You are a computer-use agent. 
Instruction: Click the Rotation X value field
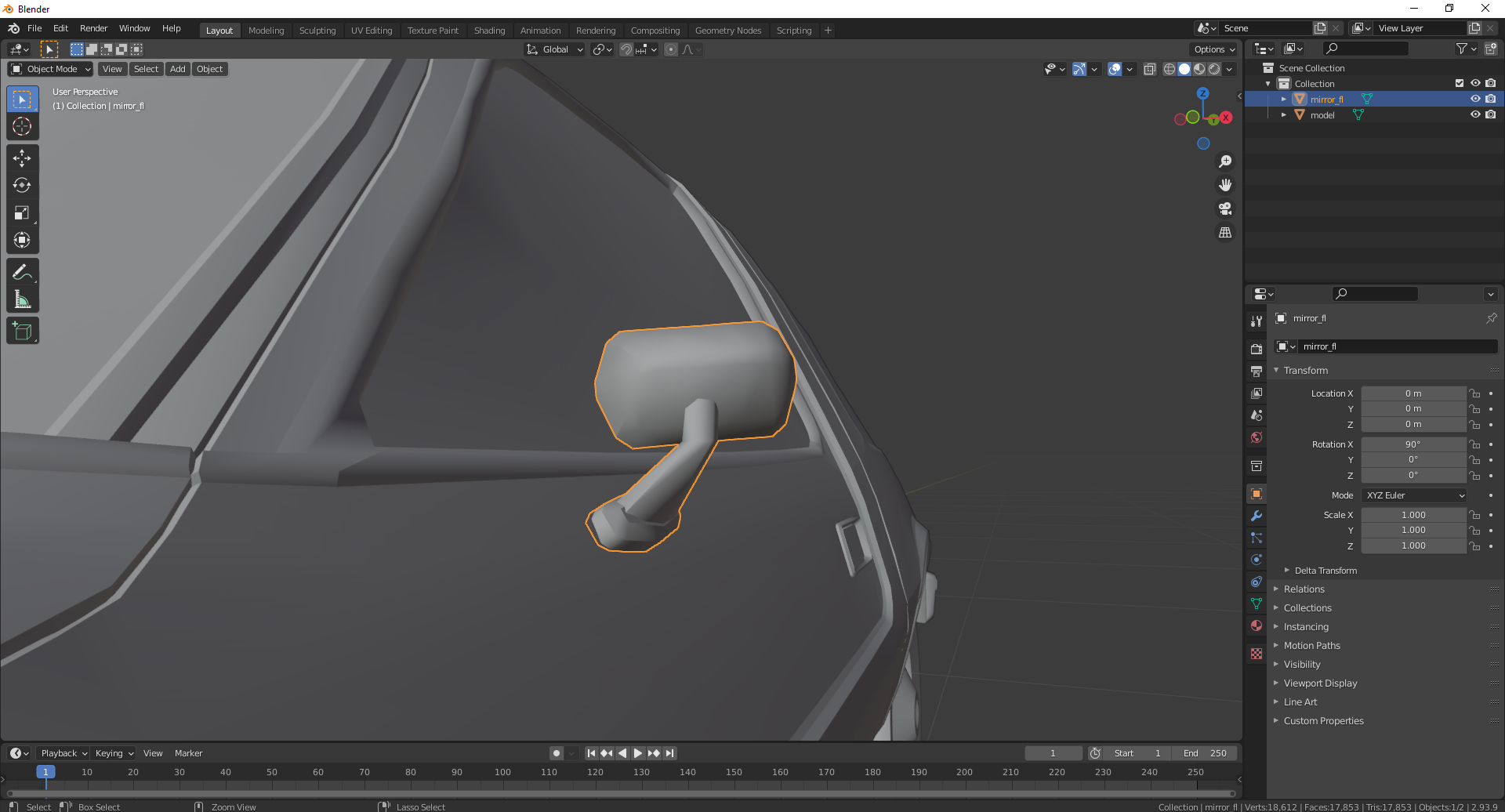tap(1413, 444)
